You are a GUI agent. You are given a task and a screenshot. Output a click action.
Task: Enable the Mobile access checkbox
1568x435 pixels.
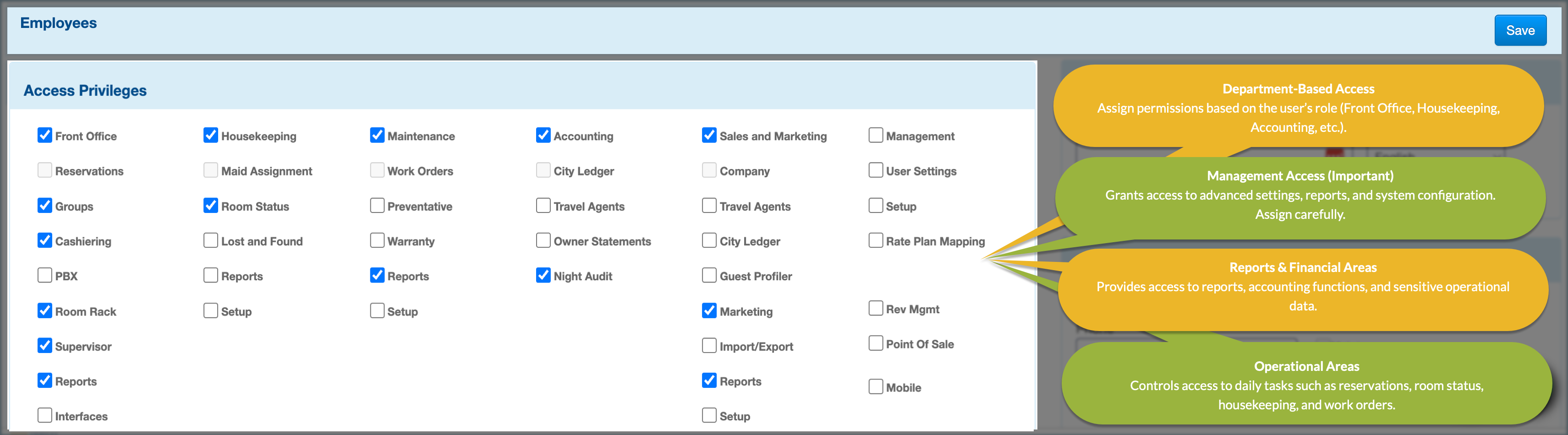coord(875,387)
